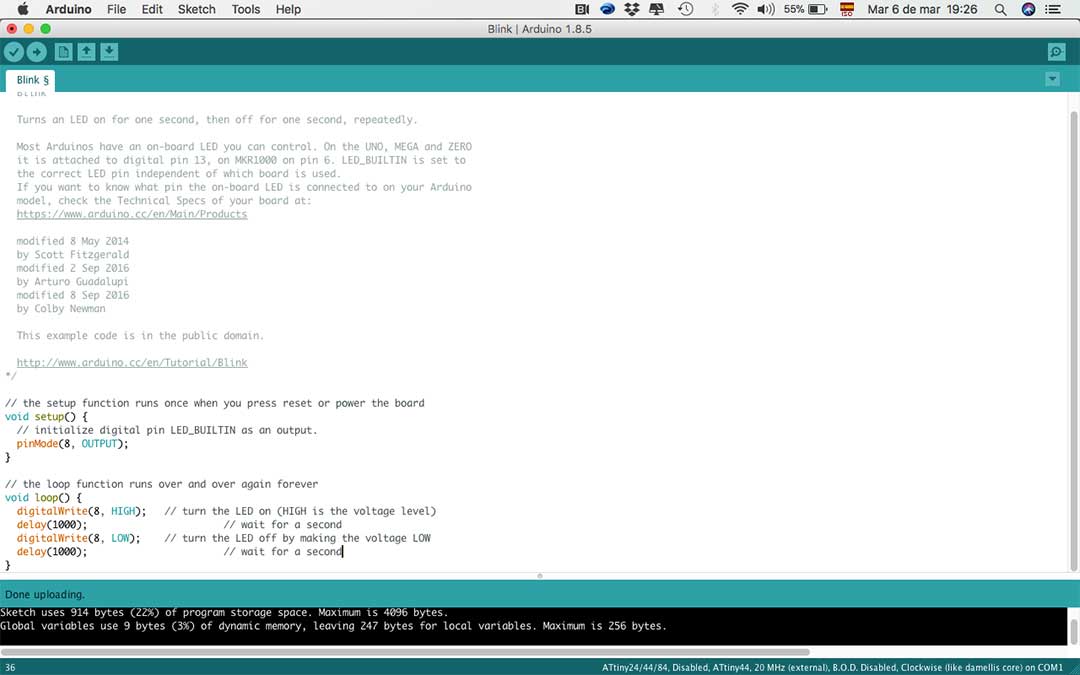
Task: Open the Apple menu
Action: (x=23, y=9)
